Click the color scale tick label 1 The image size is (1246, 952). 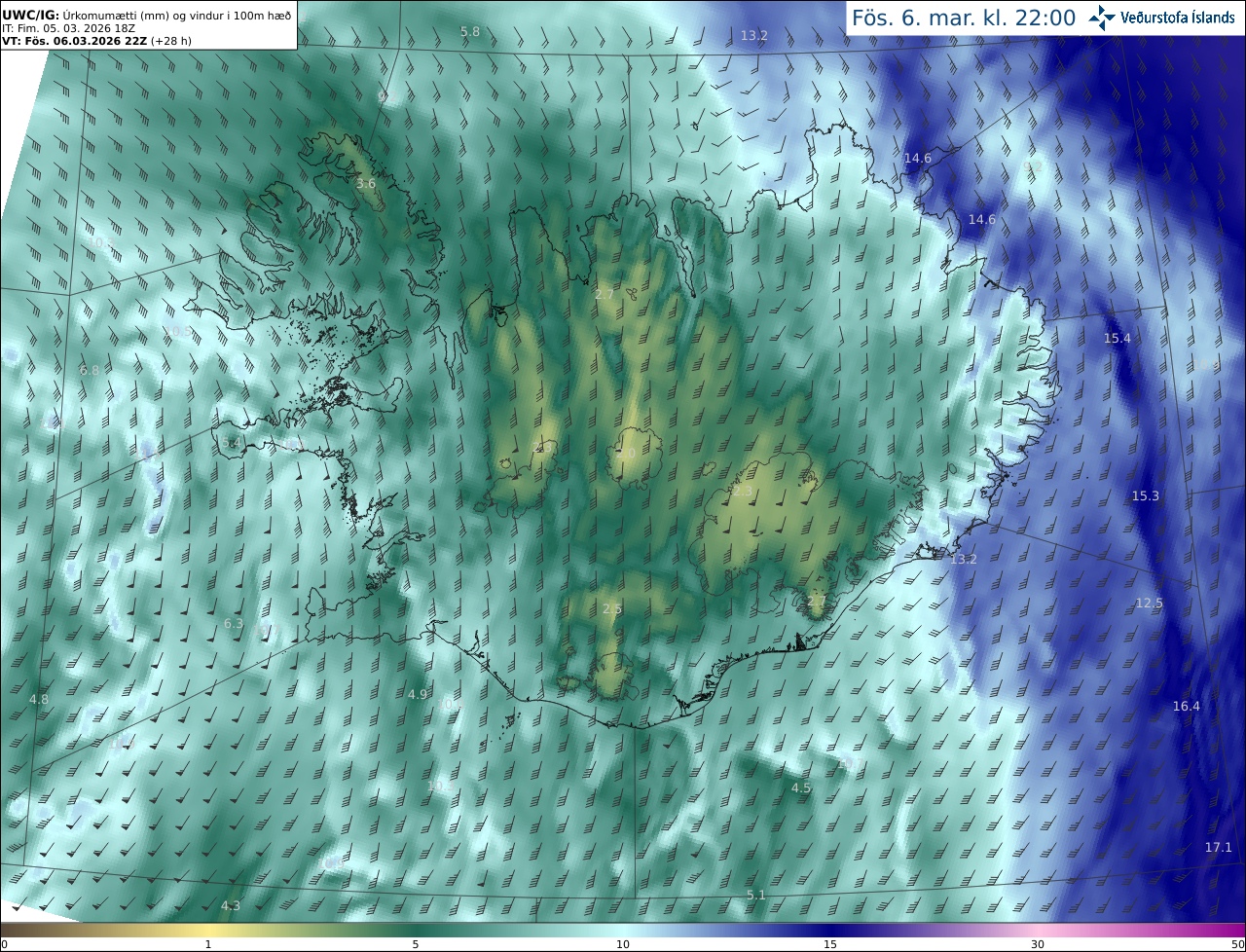click(x=208, y=944)
